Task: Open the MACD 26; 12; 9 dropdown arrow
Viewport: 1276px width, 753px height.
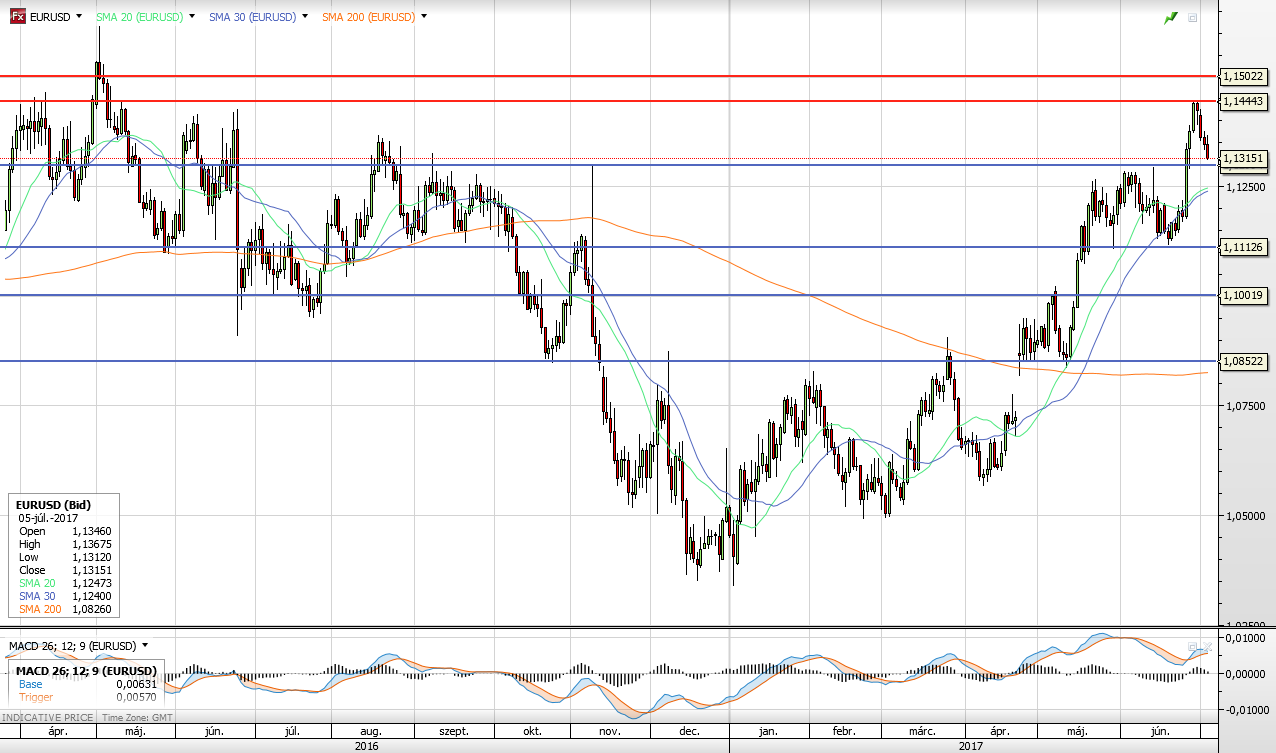Action: pyautogui.click(x=145, y=646)
